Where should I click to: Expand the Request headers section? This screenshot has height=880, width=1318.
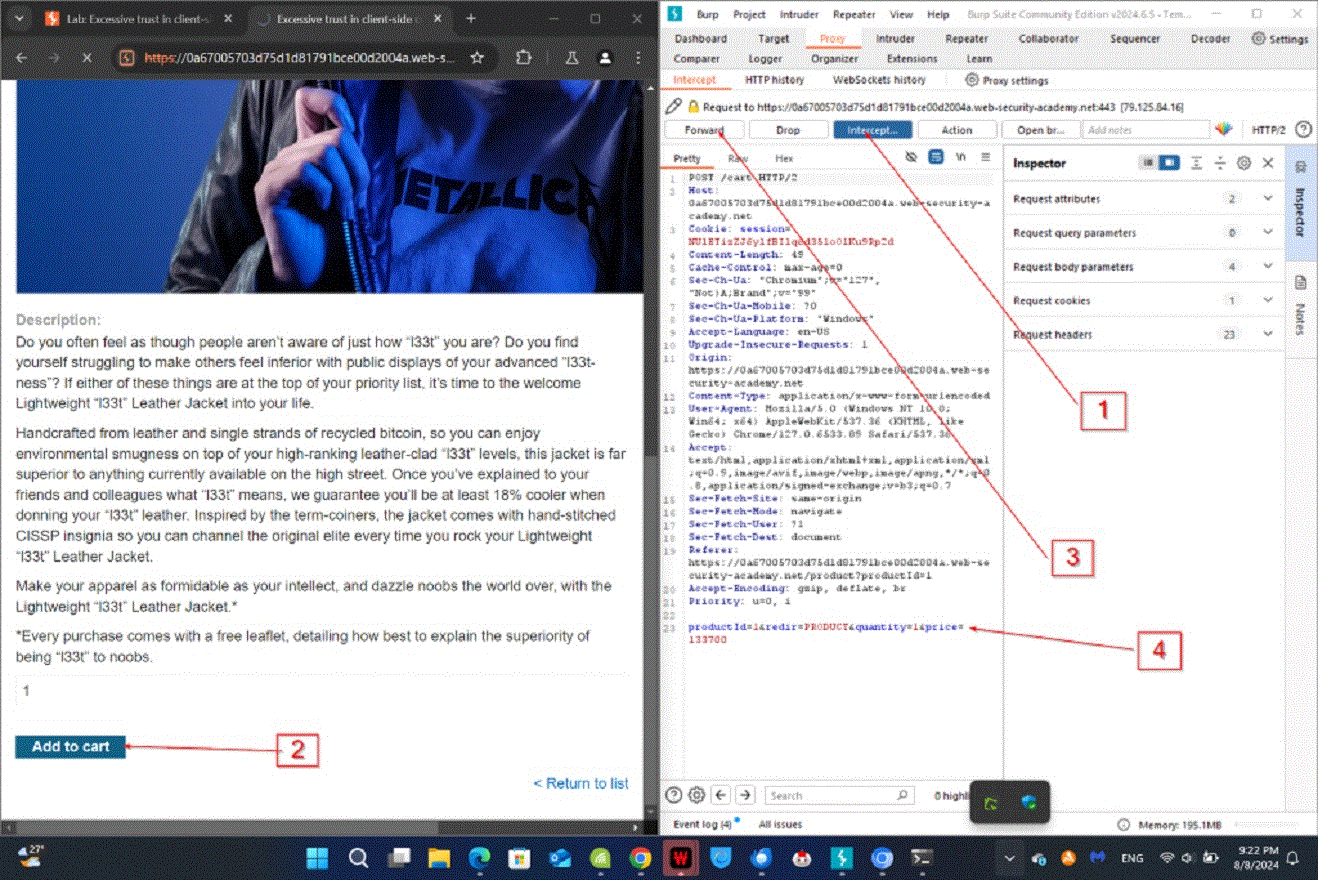(x=1268, y=335)
